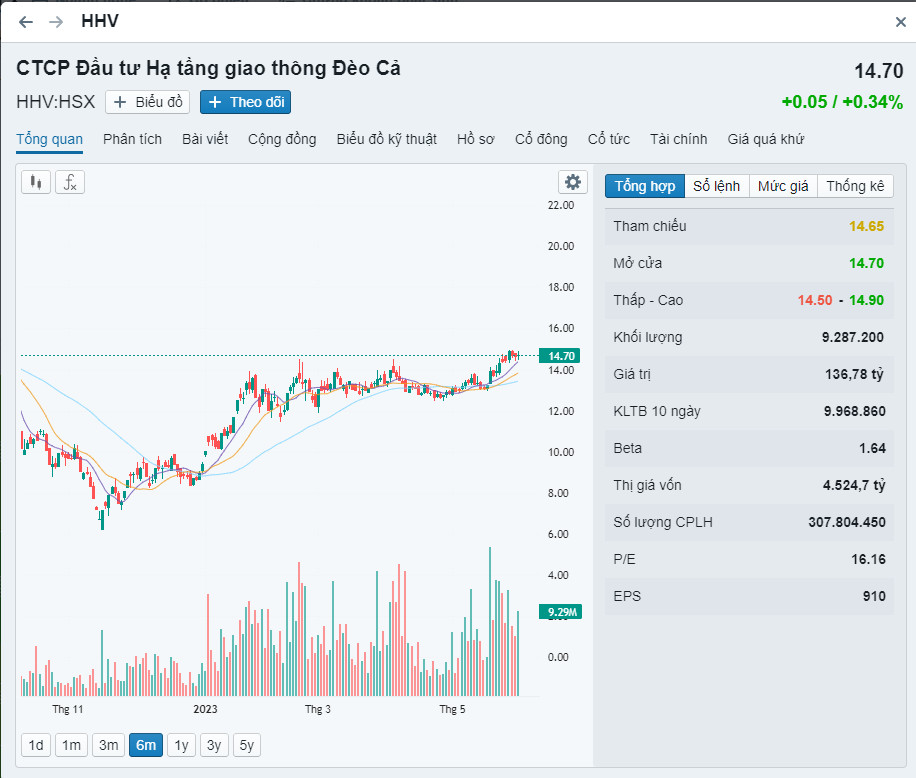This screenshot has height=778, width=916.
Task: Select the Mức giá panel tab
Action: point(783,186)
